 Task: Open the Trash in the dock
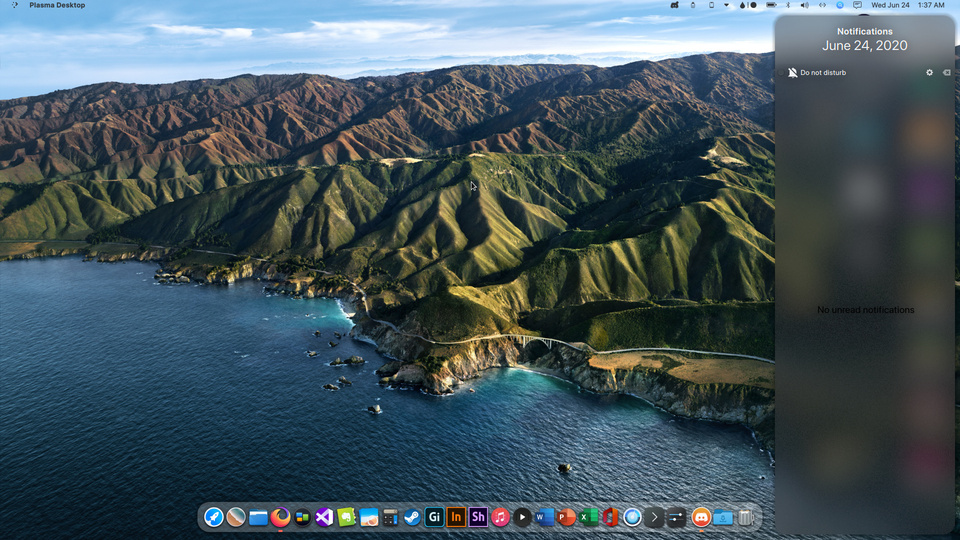click(x=745, y=517)
